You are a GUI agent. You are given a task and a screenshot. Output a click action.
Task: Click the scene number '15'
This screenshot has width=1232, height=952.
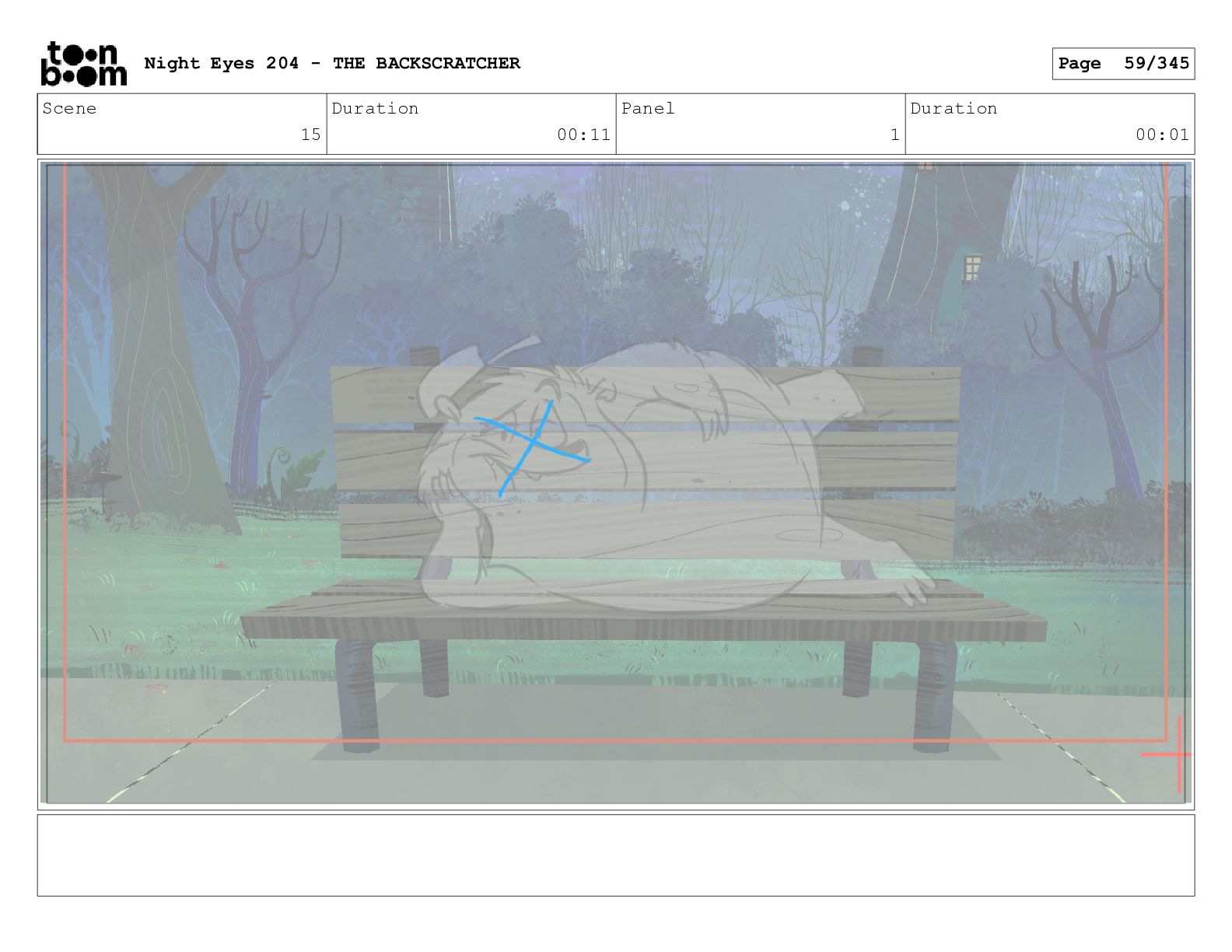311,135
